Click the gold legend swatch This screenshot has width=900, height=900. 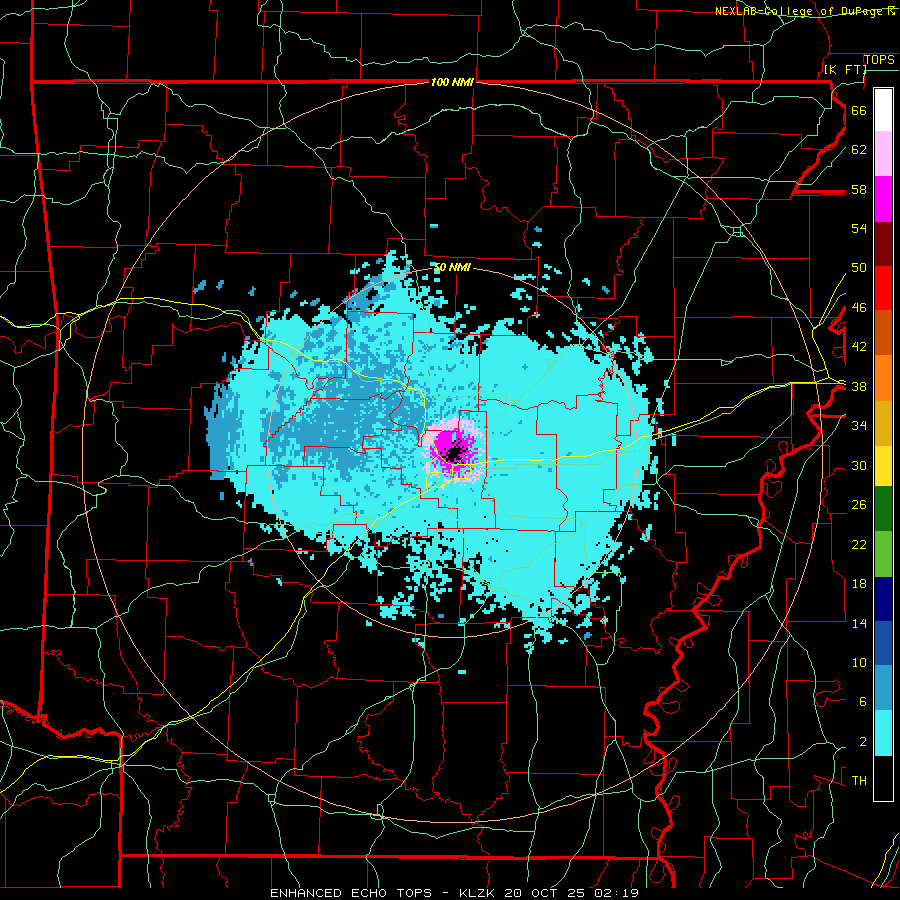pyautogui.click(x=883, y=423)
